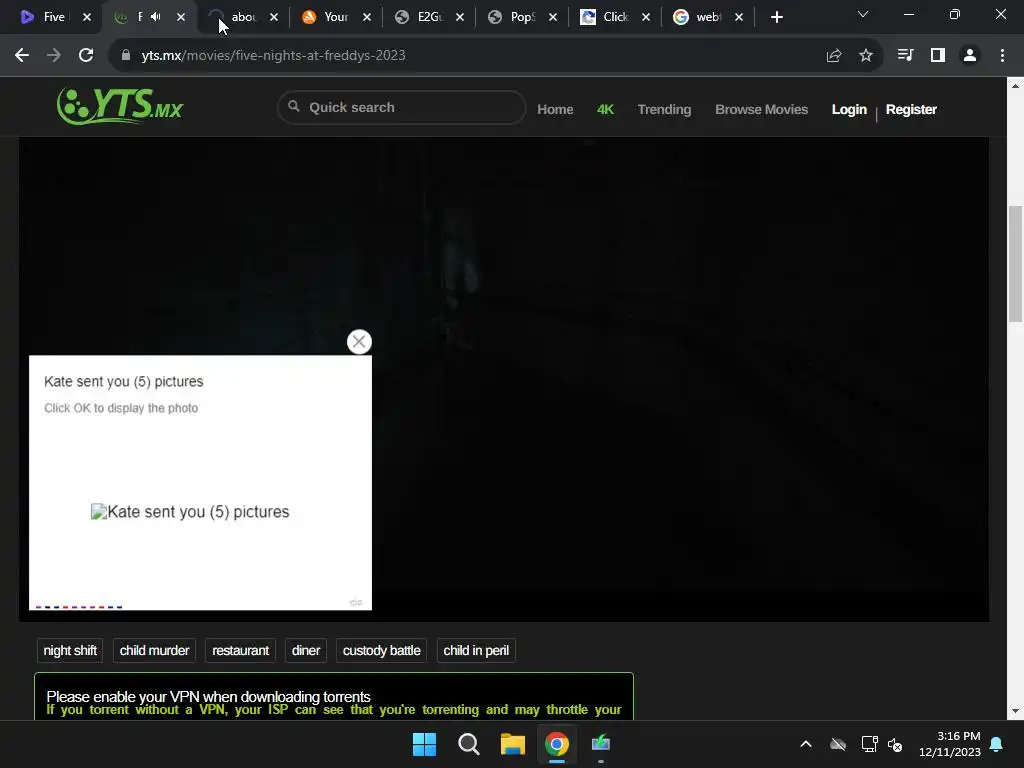Close the 'Click' tab
The width and height of the screenshot is (1024, 768).
coord(646,18)
